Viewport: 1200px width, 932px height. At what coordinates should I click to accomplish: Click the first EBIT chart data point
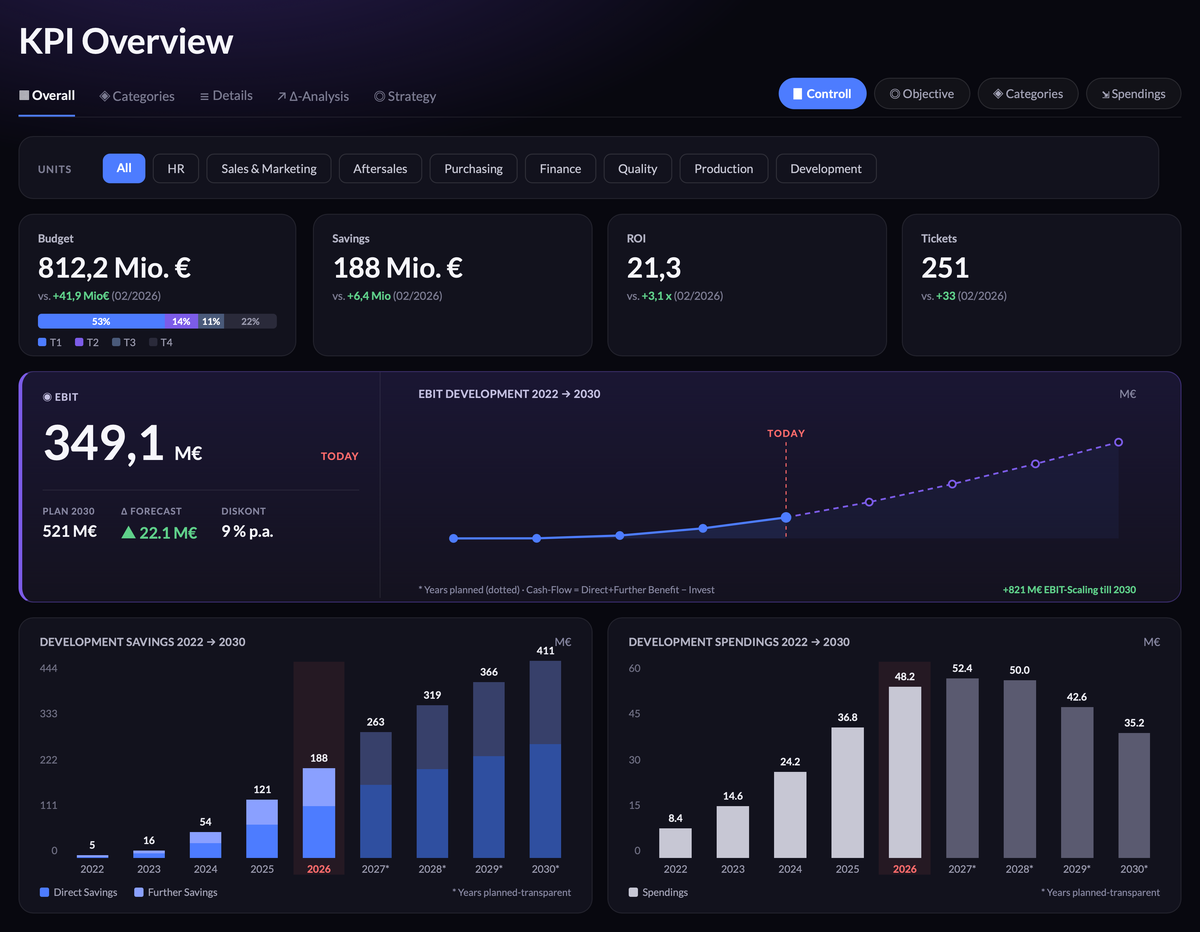pos(453,538)
